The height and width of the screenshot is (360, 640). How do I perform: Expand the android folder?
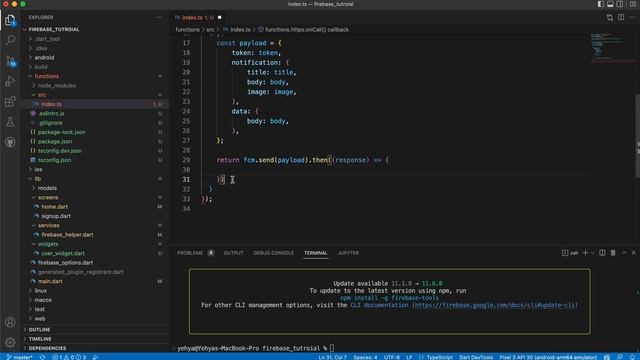[x=44, y=58]
